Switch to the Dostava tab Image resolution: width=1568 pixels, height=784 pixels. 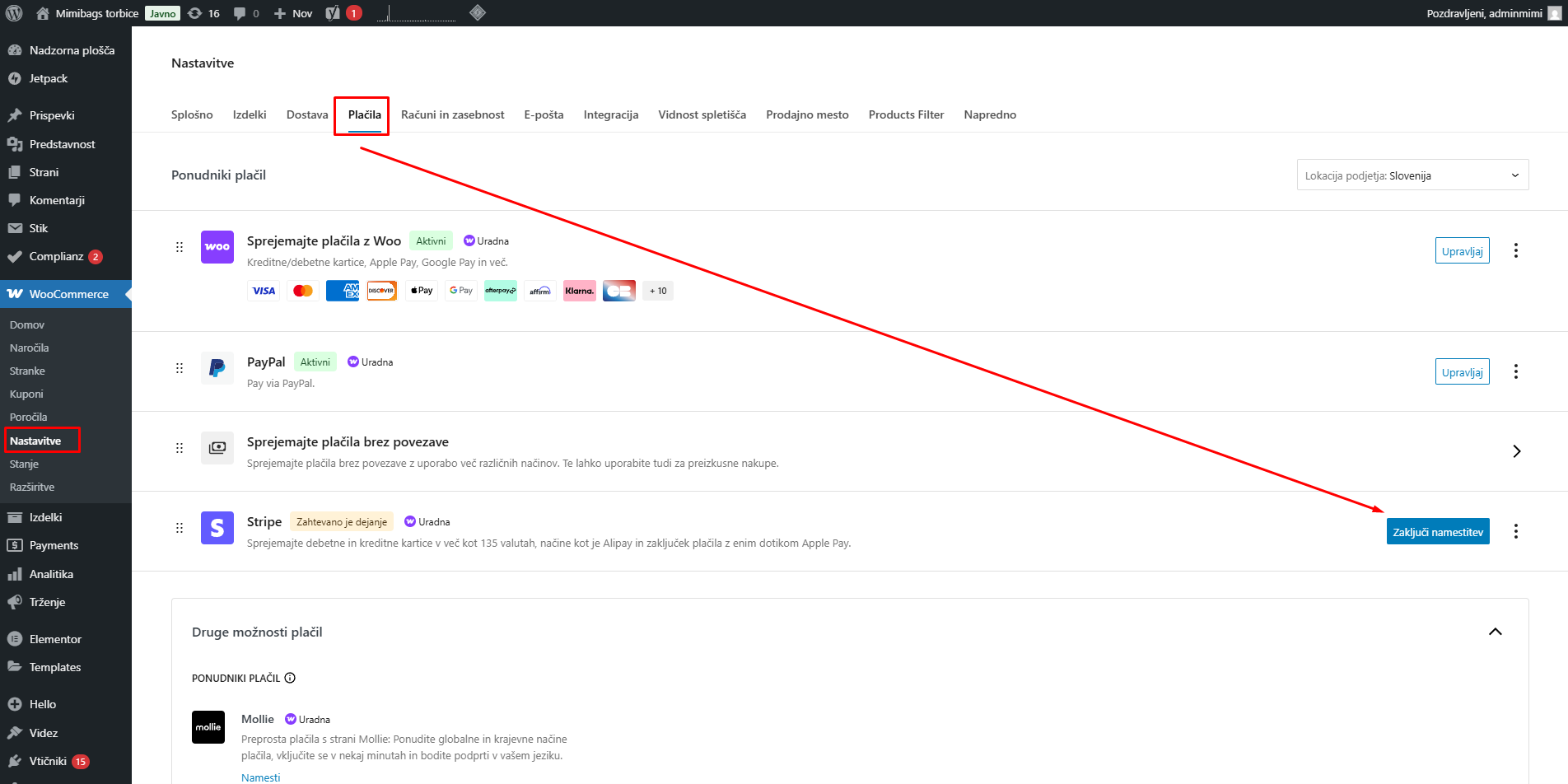tap(307, 114)
